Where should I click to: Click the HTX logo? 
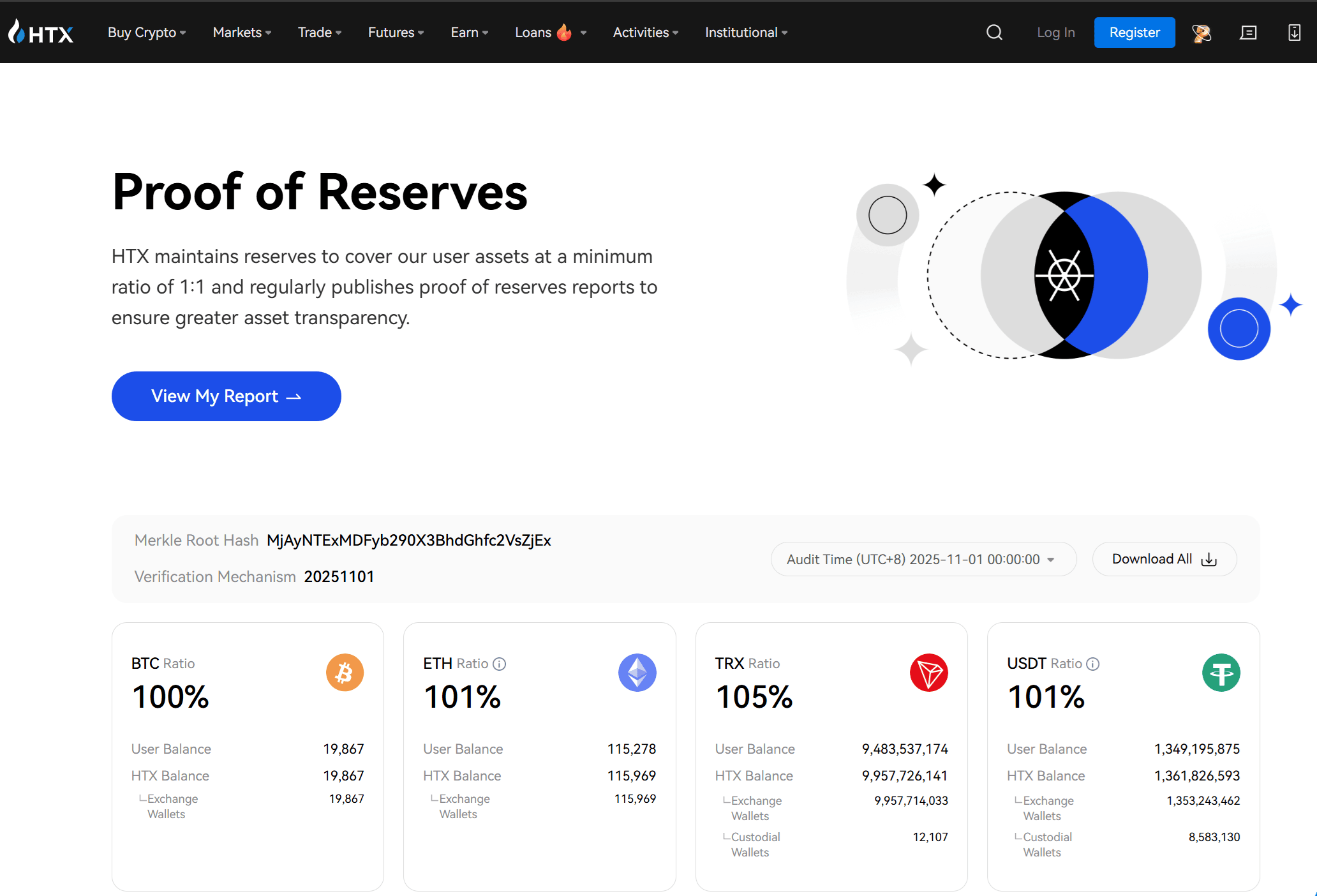[x=41, y=31]
